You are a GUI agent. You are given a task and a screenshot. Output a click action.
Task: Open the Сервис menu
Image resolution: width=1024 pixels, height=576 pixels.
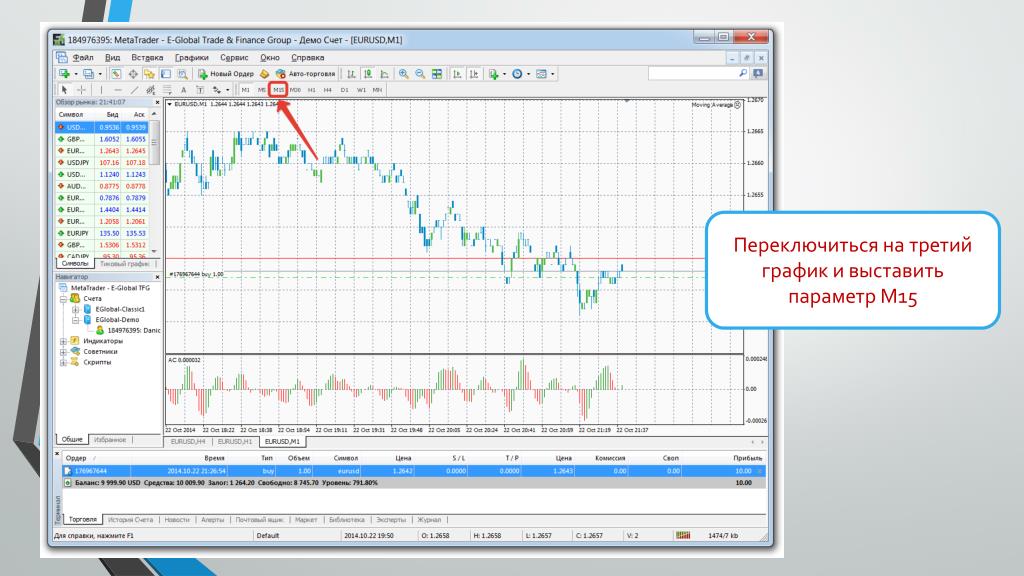pyautogui.click(x=234, y=57)
